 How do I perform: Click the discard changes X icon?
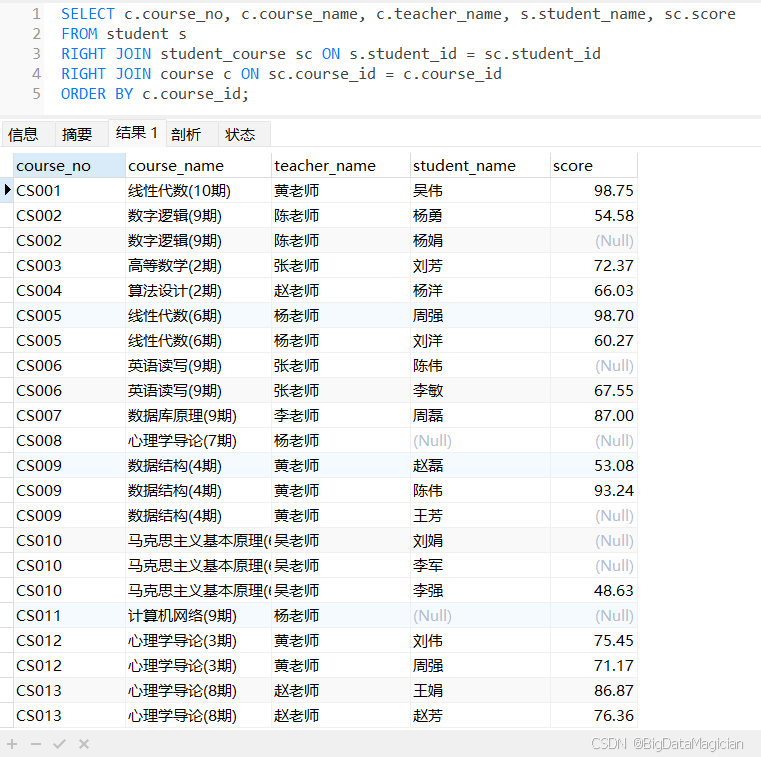pos(84,744)
